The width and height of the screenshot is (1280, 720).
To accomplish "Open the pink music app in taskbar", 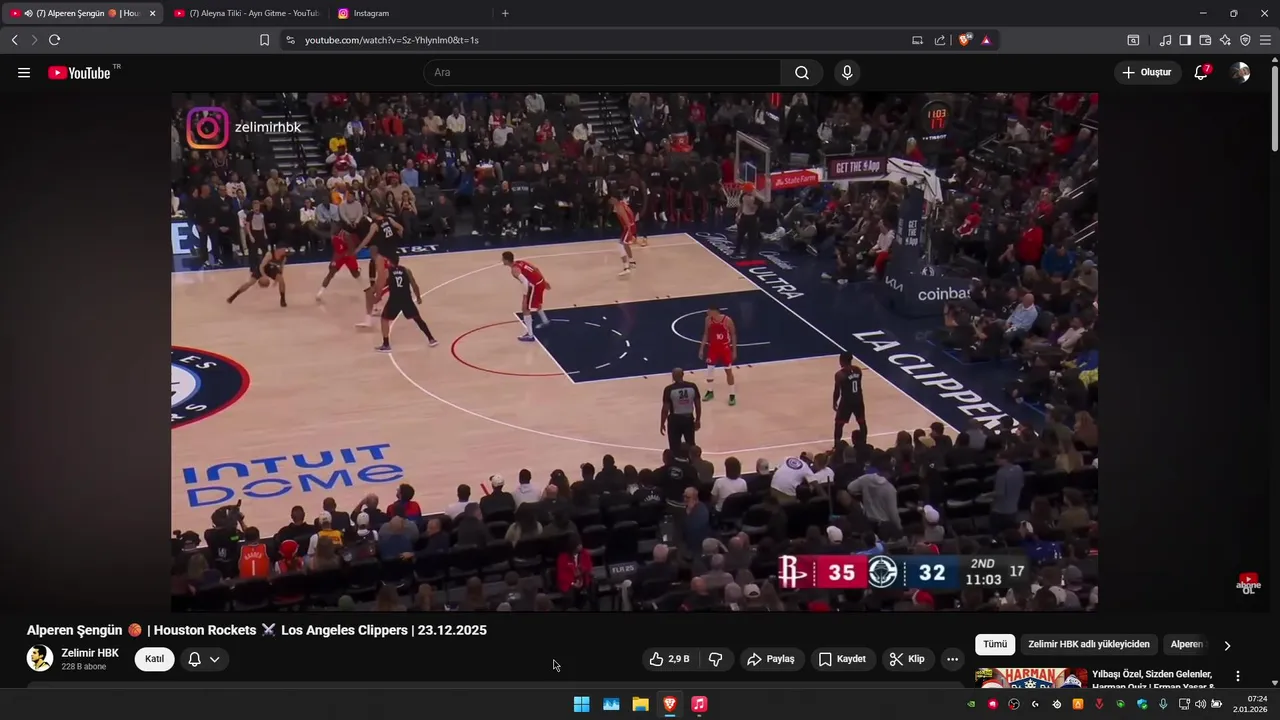I will [699, 704].
